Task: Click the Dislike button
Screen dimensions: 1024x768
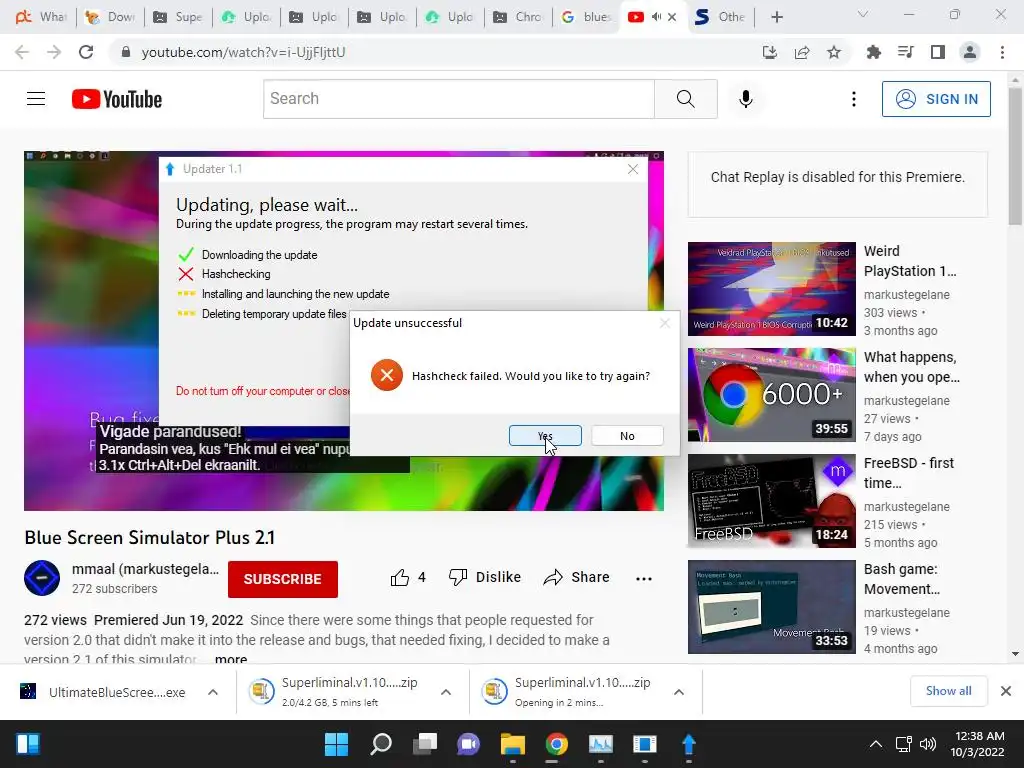Action: pos(485,577)
